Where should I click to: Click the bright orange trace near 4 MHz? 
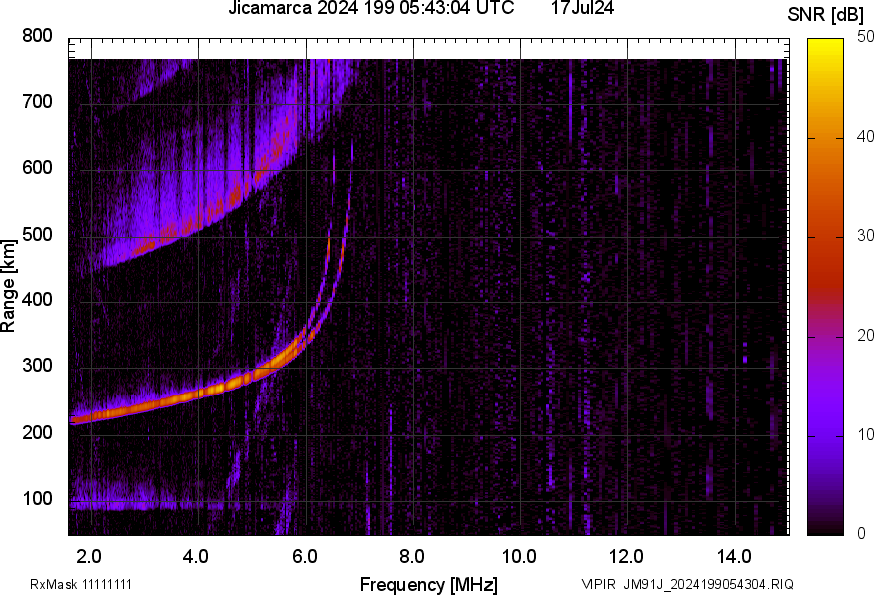pyautogui.click(x=200, y=393)
